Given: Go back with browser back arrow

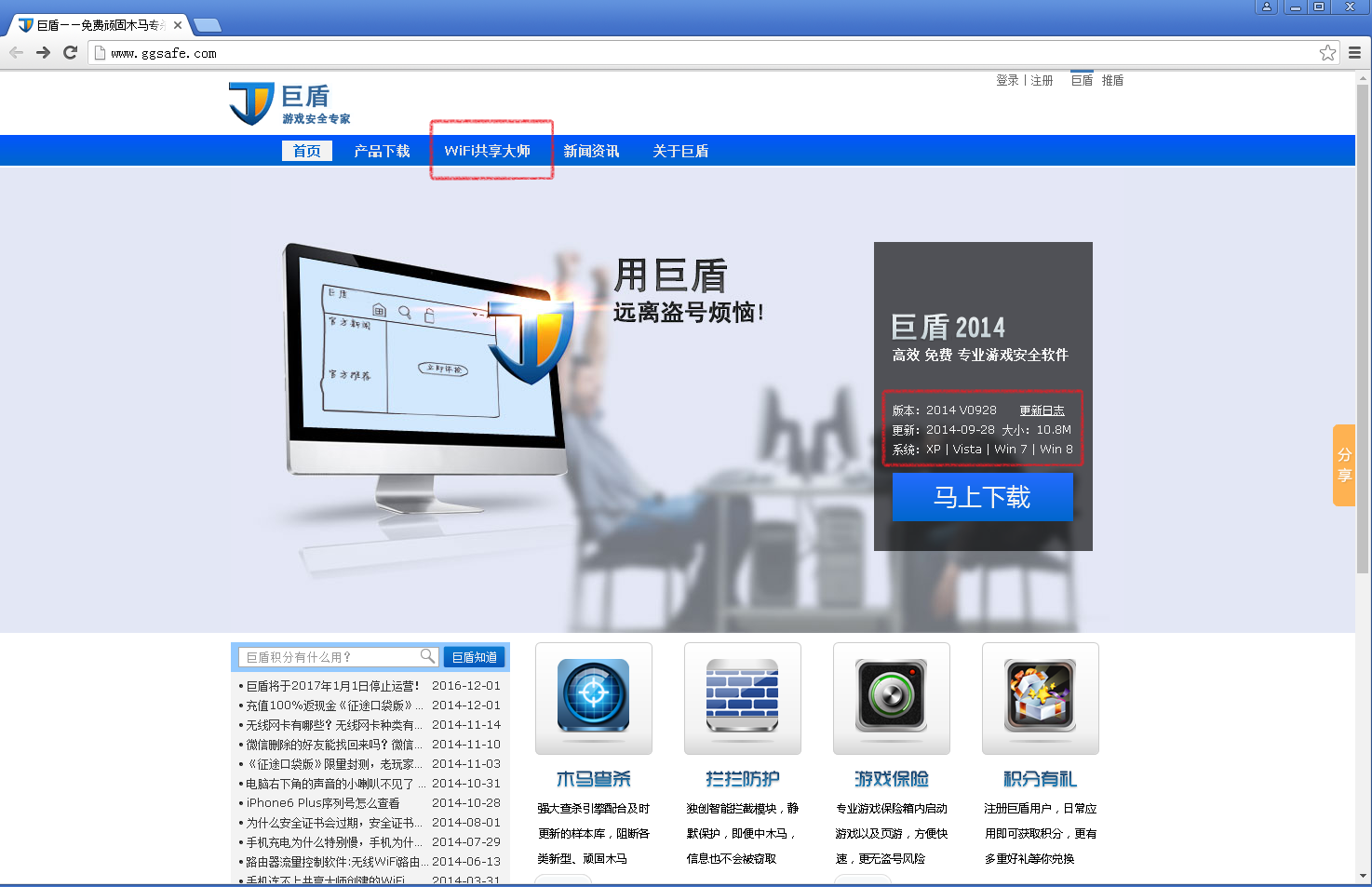Looking at the screenshot, I should pos(16,53).
